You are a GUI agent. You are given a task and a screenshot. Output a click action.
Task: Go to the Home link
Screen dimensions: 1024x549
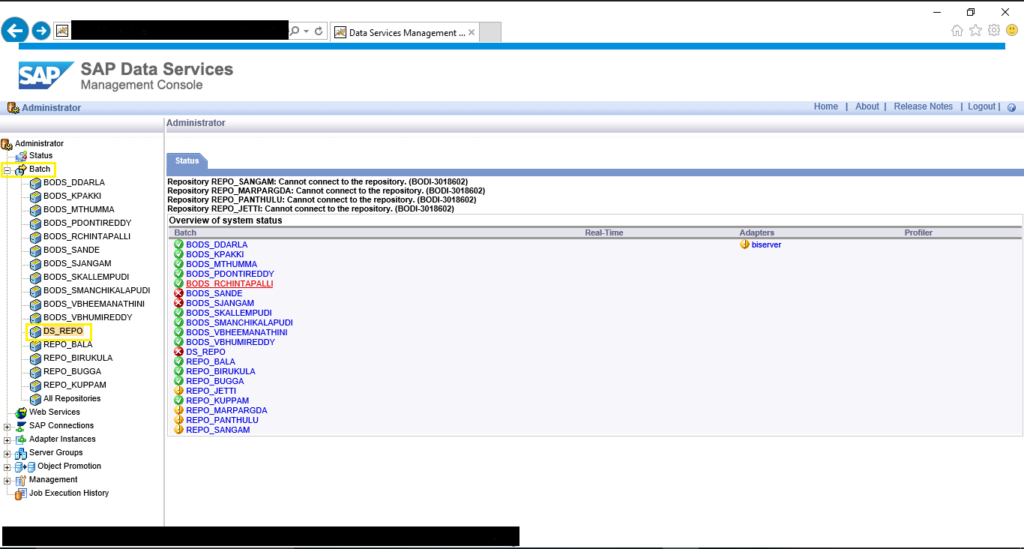(x=825, y=106)
